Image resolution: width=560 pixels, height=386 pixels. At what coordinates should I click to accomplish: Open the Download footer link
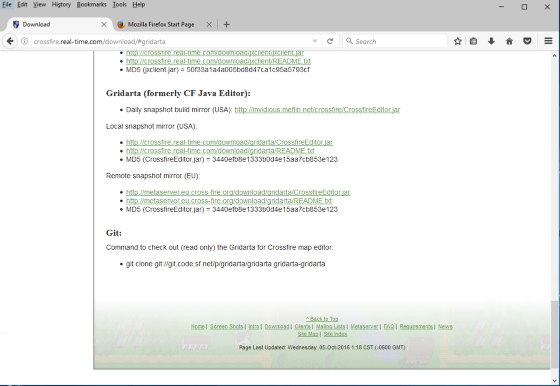pyautogui.click(x=277, y=326)
